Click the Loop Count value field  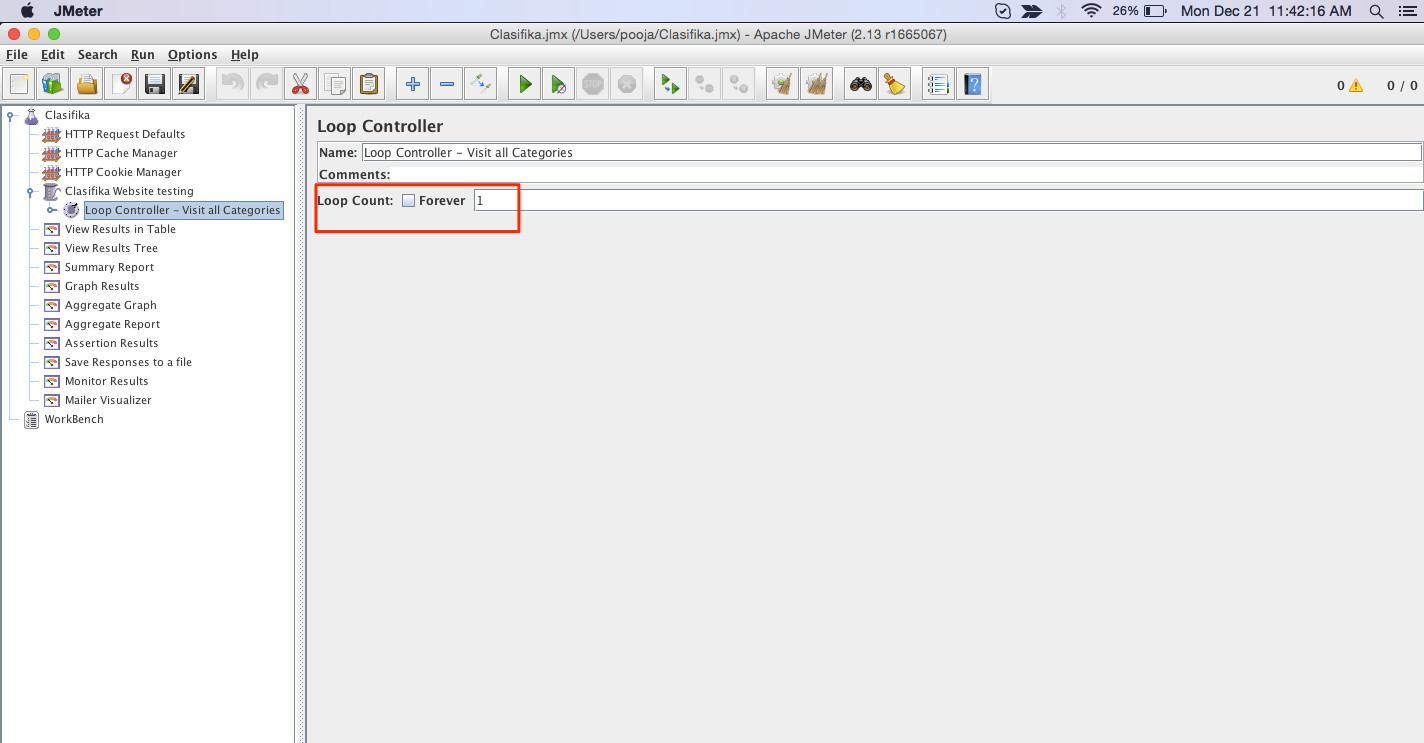pos(948,201)
